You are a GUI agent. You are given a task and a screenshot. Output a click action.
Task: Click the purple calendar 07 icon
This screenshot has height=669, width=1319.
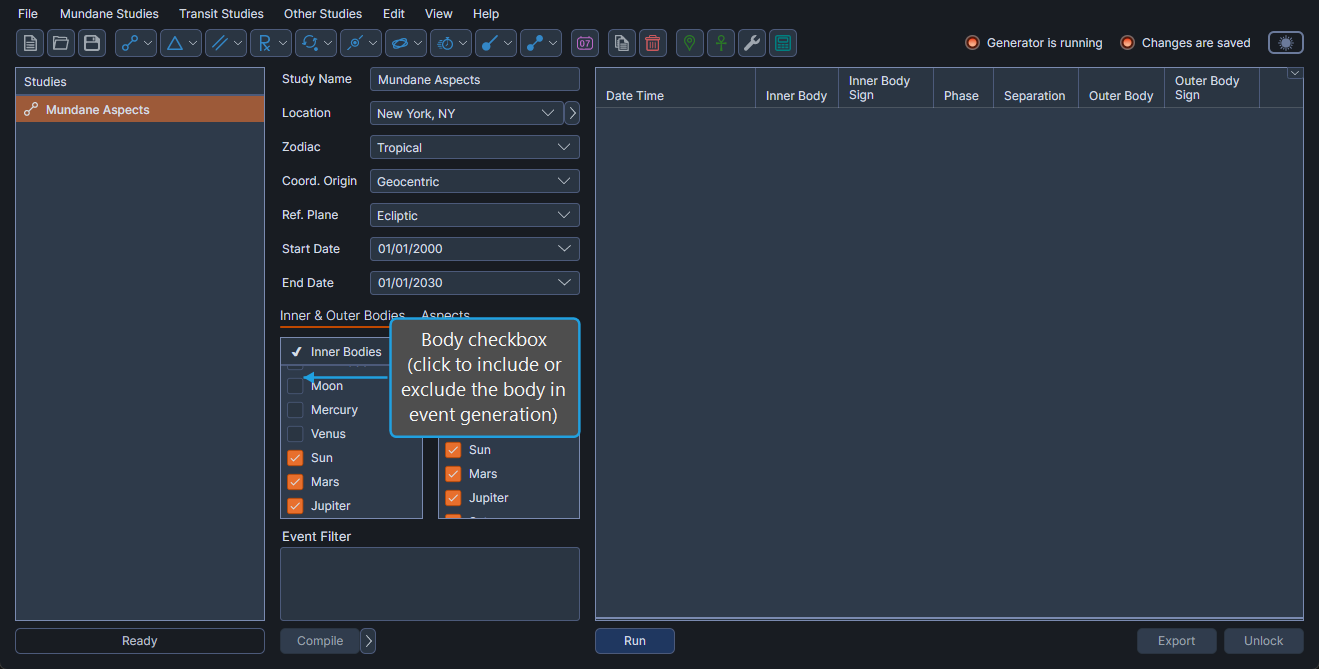pyautogui.click(x=585, y=43)
